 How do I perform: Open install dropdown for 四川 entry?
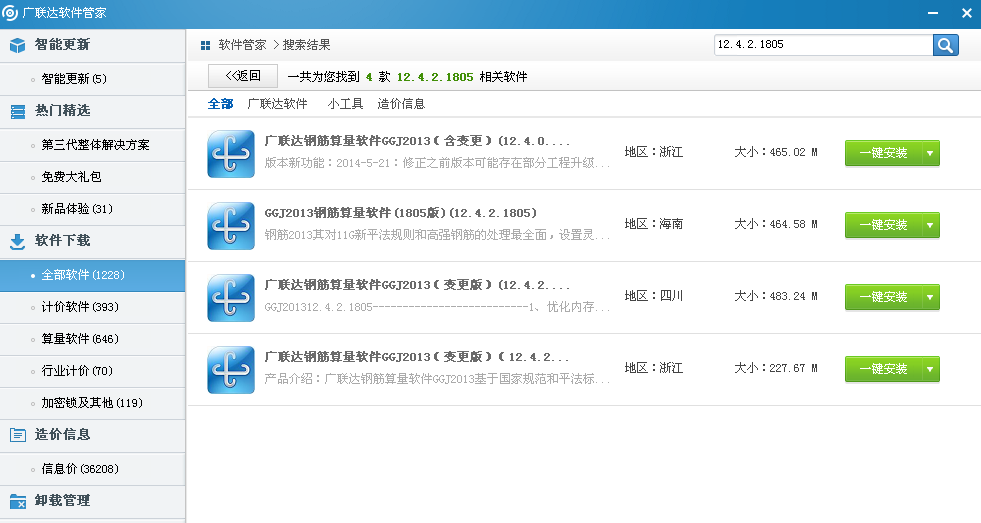click(930, 297)
